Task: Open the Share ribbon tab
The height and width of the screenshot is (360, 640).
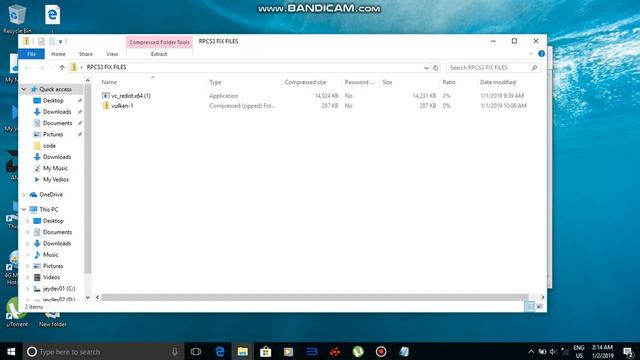Action: (86, 54)
